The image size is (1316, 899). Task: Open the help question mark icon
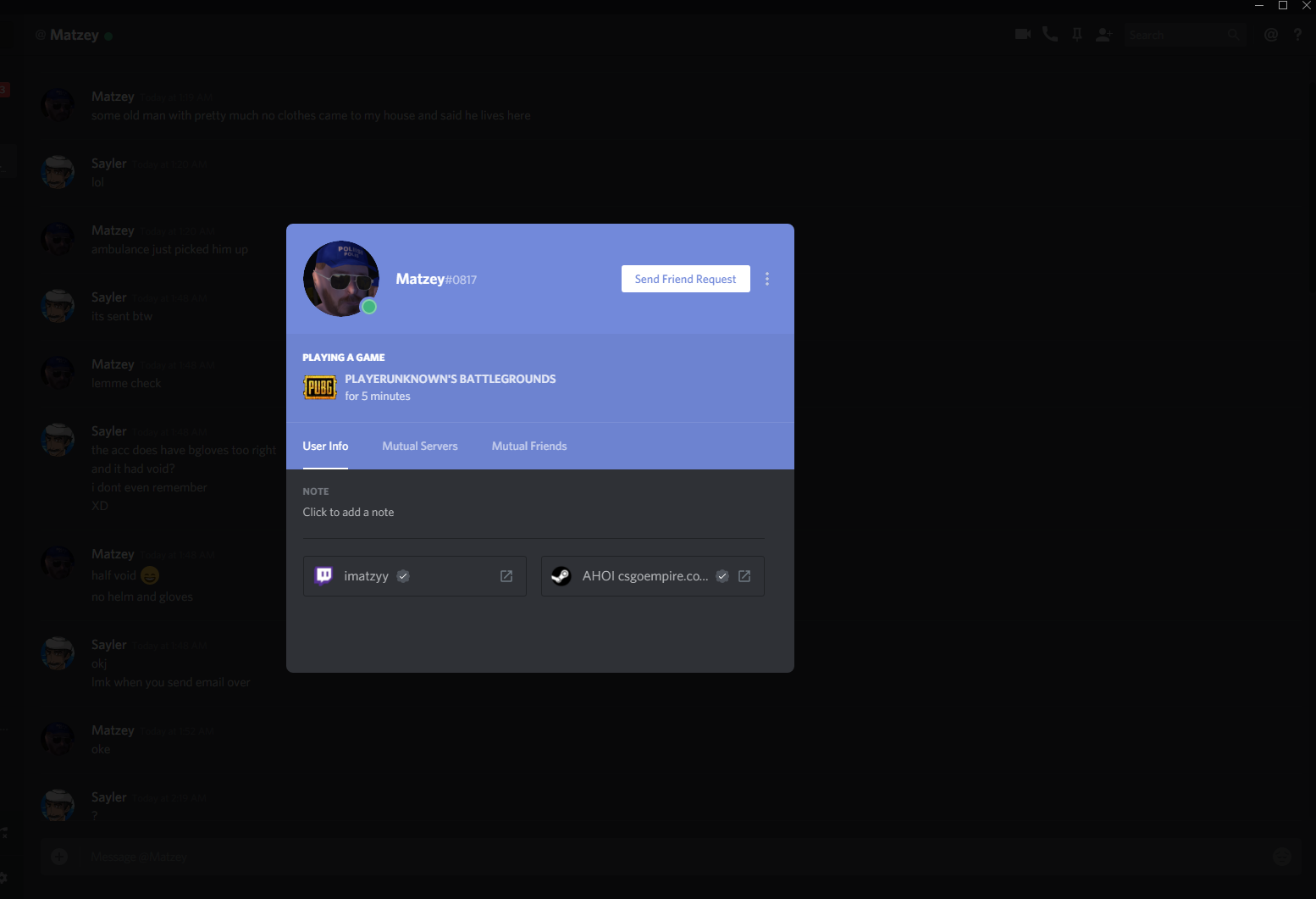[x=1297, y=35]
